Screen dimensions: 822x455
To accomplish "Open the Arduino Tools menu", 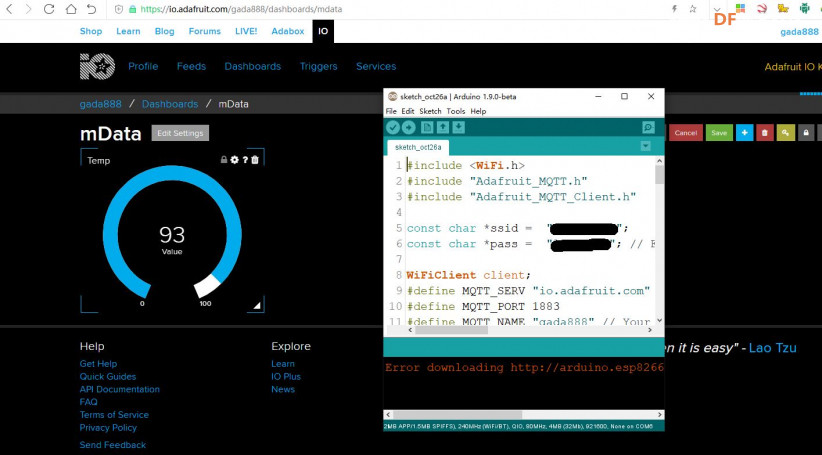I will click(456, 111).
